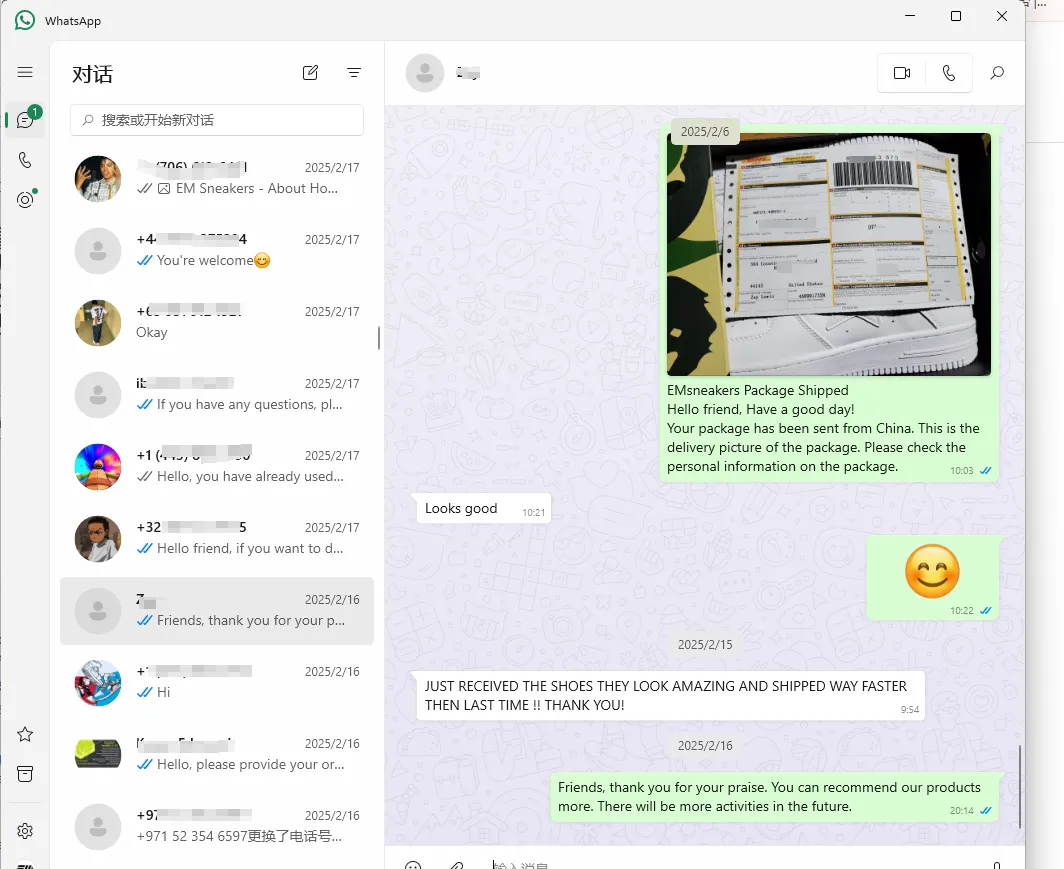The width and height of the screenshot is (1064, 869).
Task: Open the shipping label photo in chat
Action: coord(829,254)
